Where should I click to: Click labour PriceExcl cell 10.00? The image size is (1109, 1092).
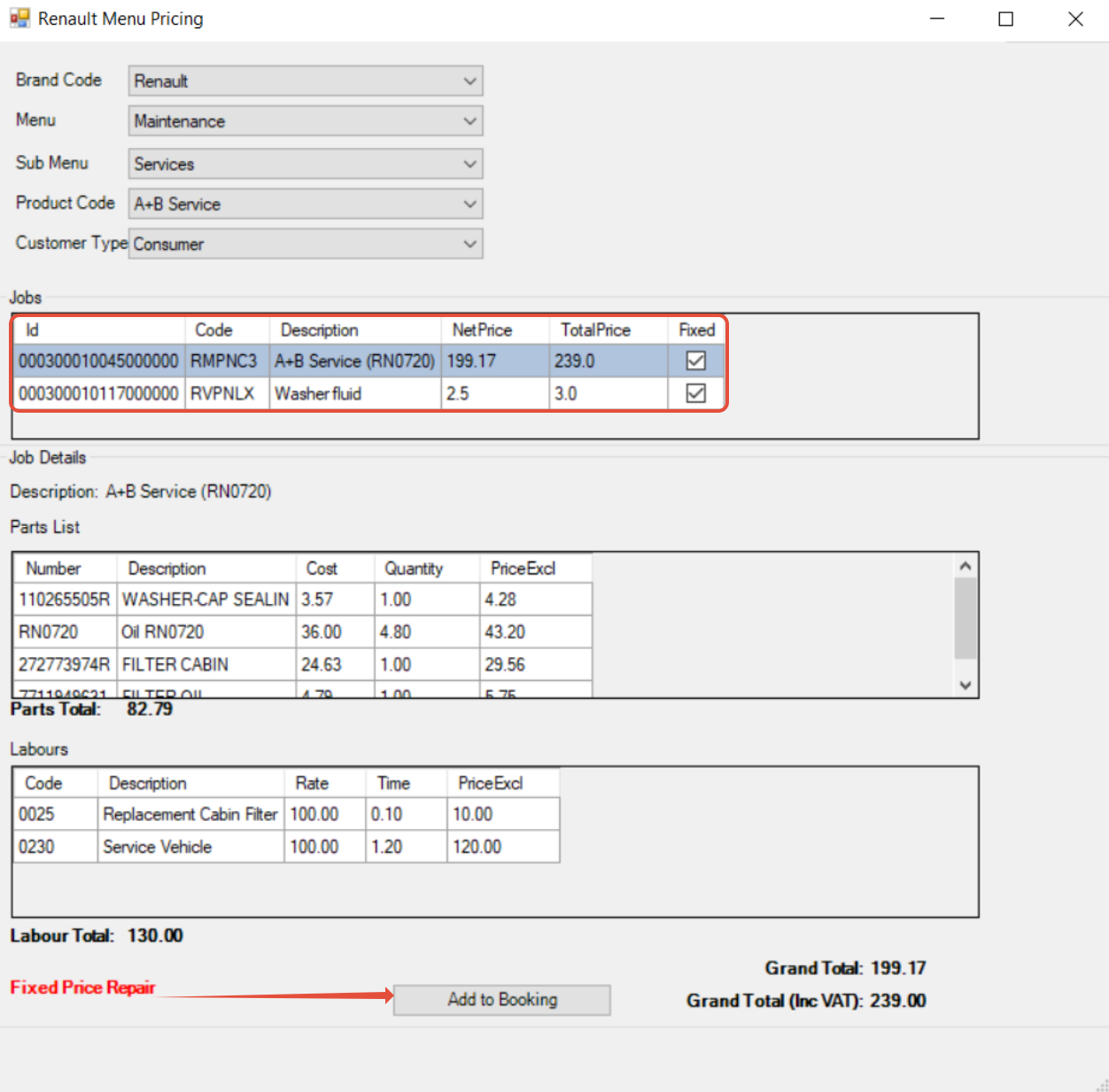503,814
